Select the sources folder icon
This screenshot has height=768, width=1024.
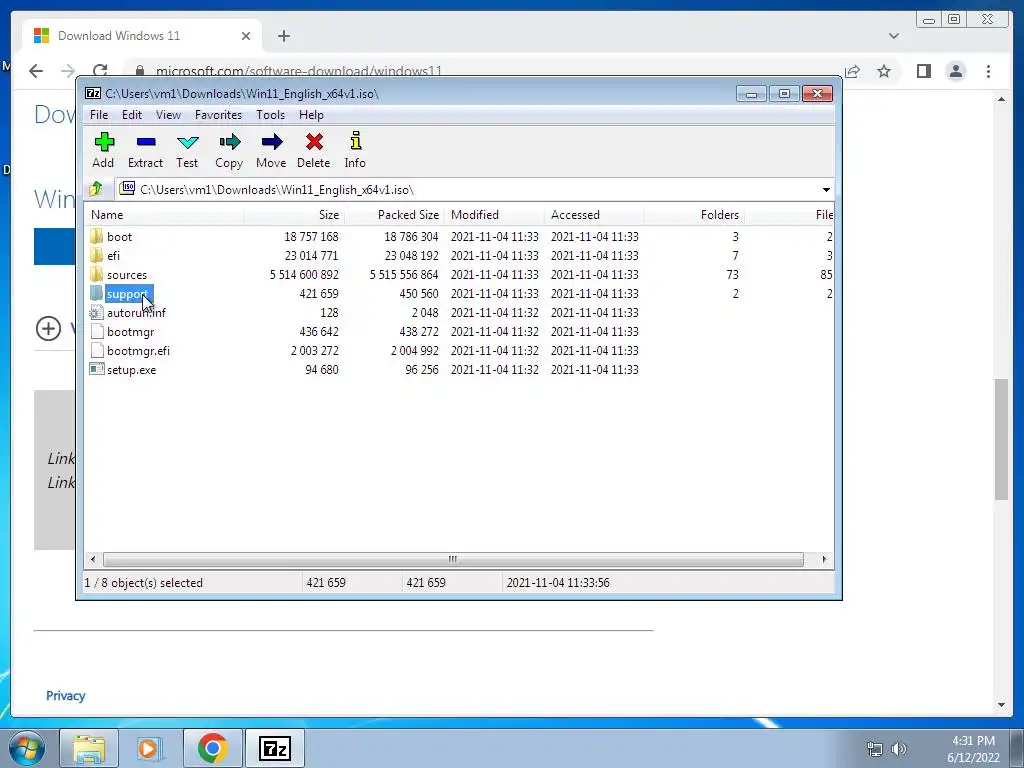(x=97, y=274)
